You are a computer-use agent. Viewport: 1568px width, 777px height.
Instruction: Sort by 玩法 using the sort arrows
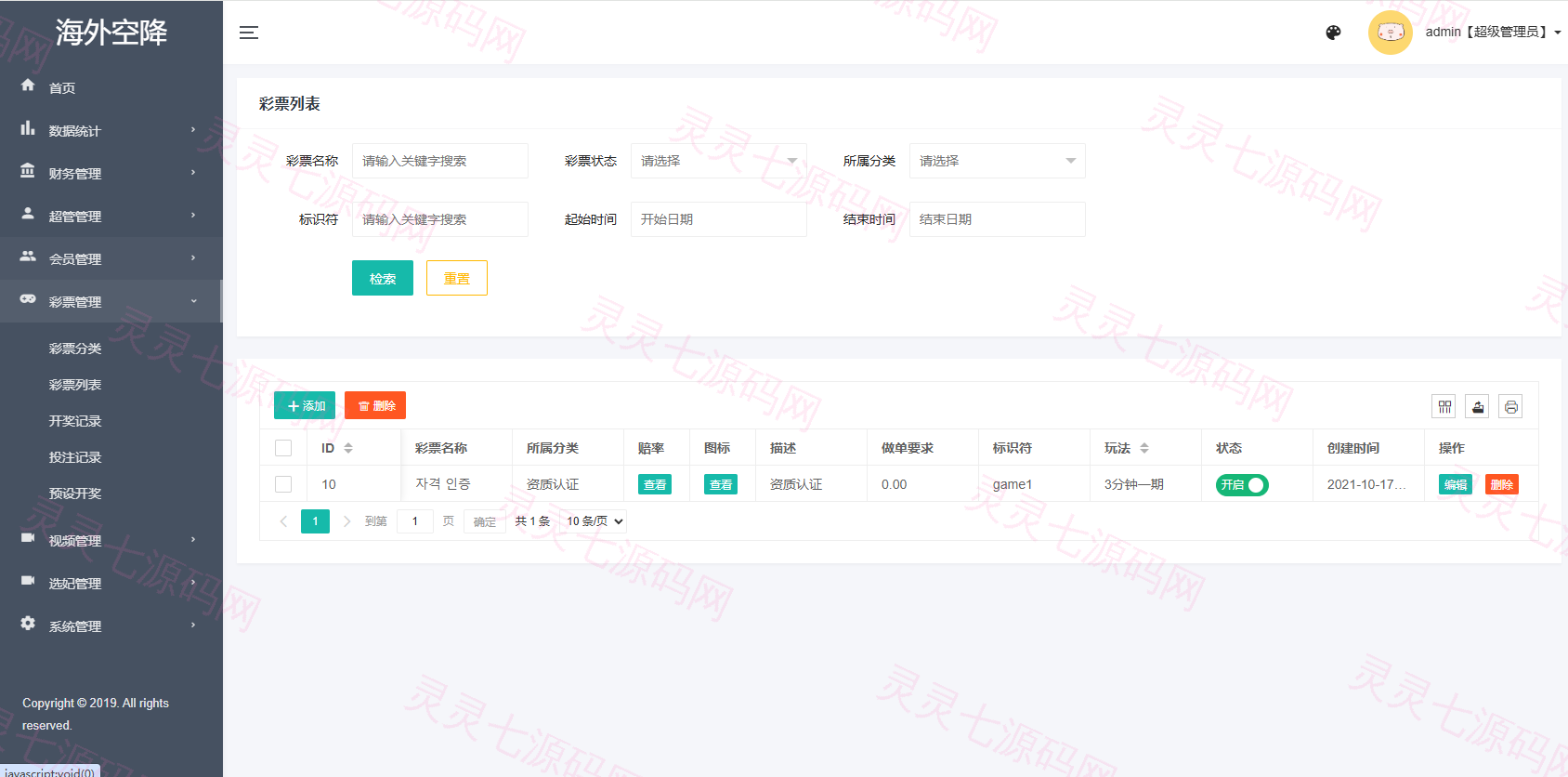click(1144, 448)
